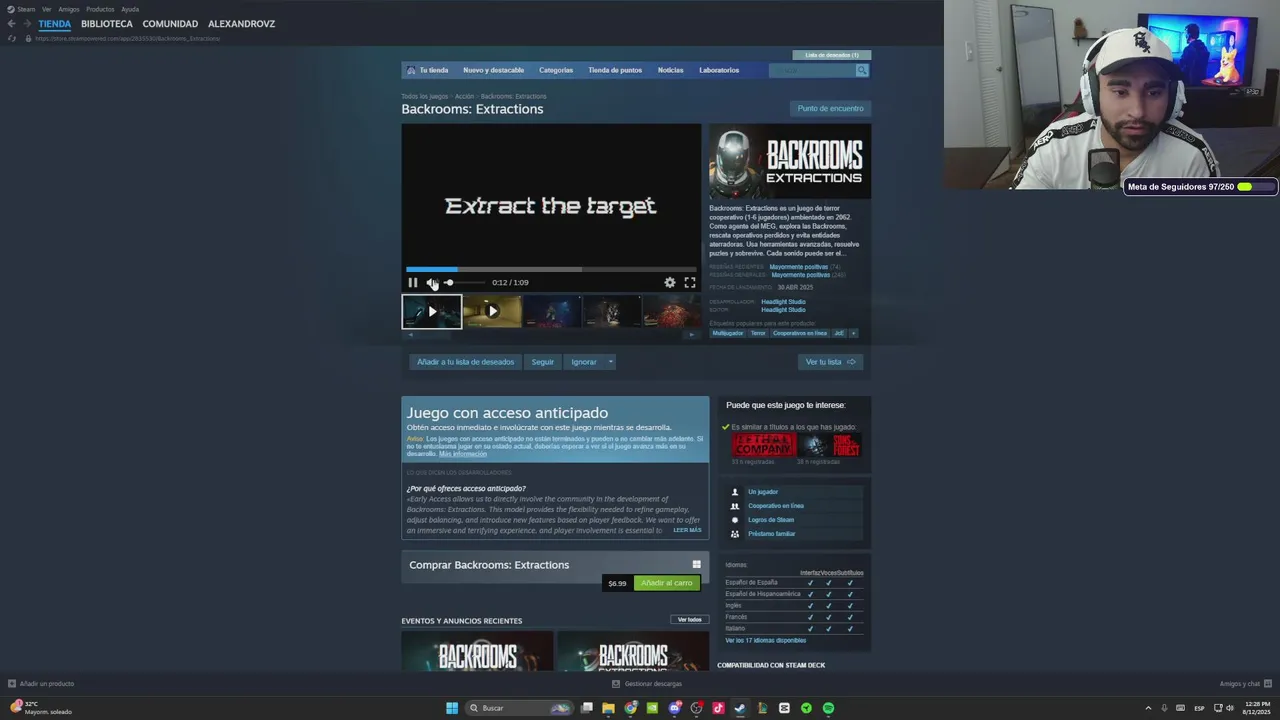1280x720 pixels.
Task: Click the Seguir button
Action: tap(543, 362)
